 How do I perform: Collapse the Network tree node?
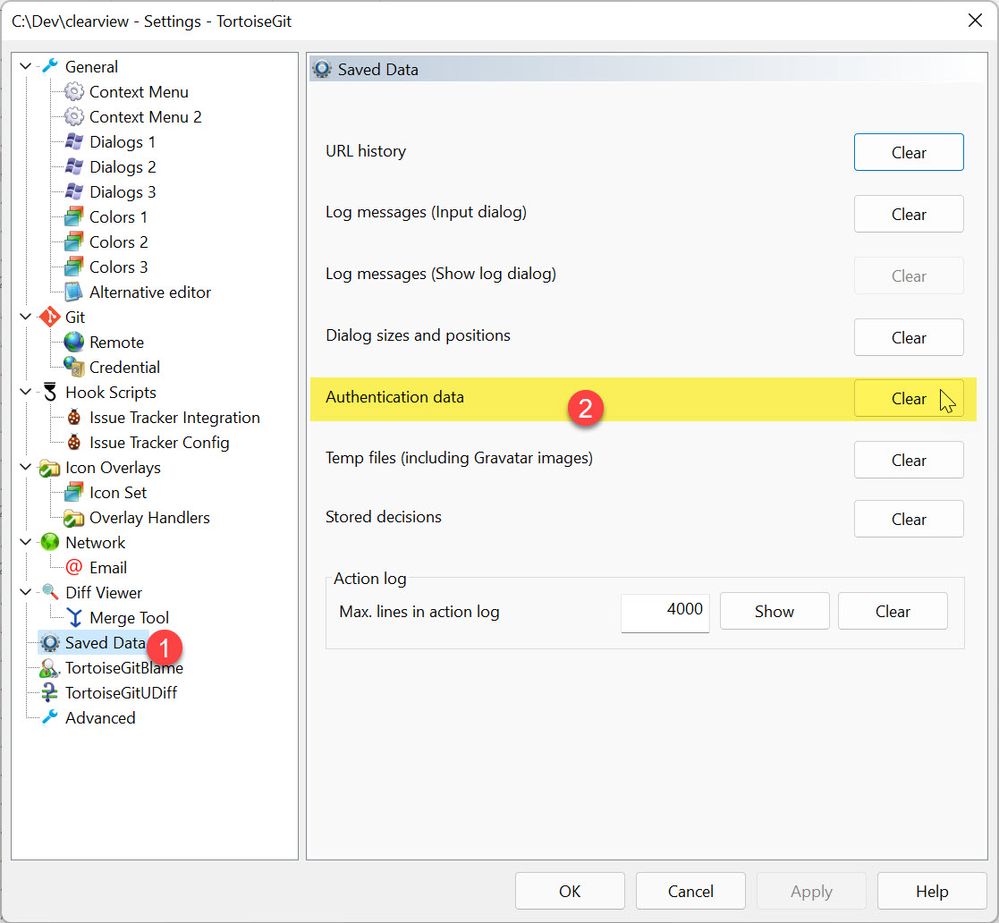25,542
